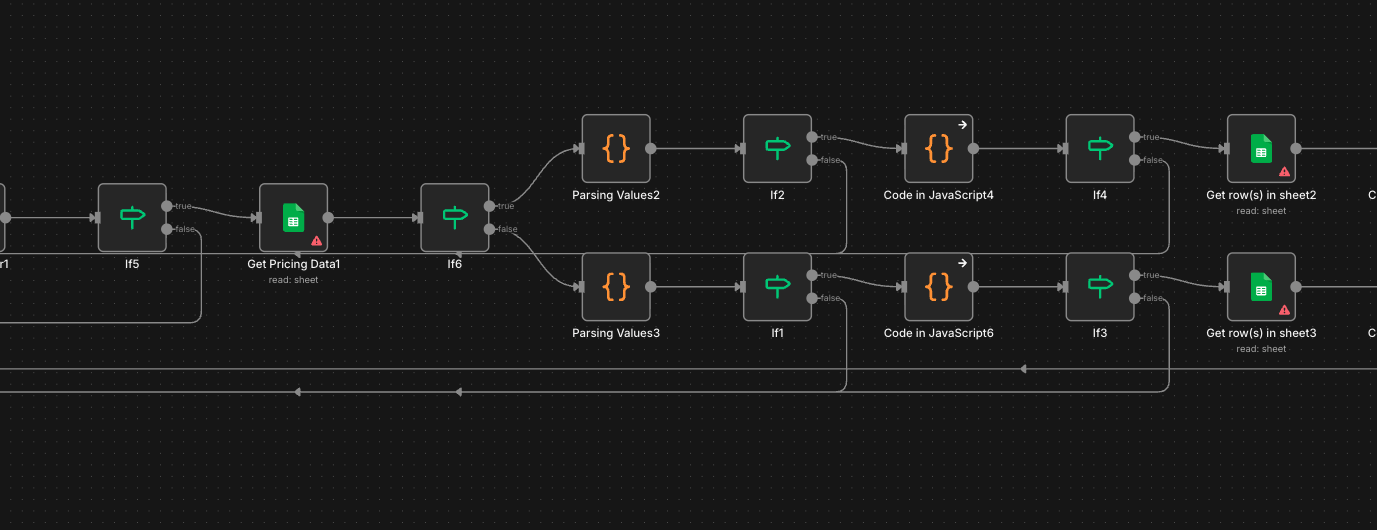Click the false output handle of If1
The width and height of the screenshot is (1377, 530).
[813, 298]
